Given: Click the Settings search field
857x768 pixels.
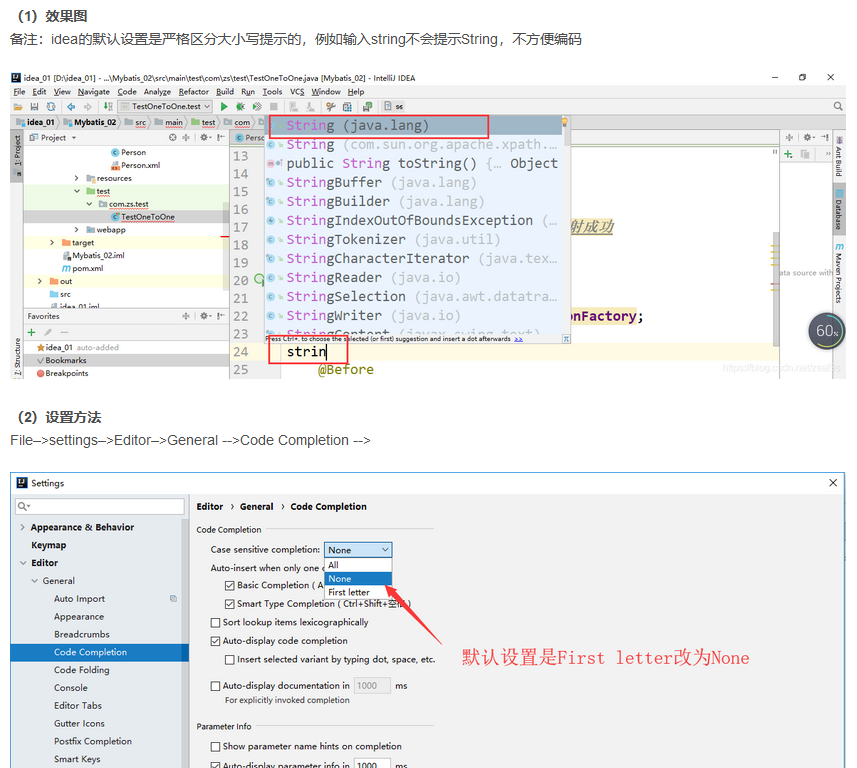Looking at the screenshot, I should (x=100, y=506).
